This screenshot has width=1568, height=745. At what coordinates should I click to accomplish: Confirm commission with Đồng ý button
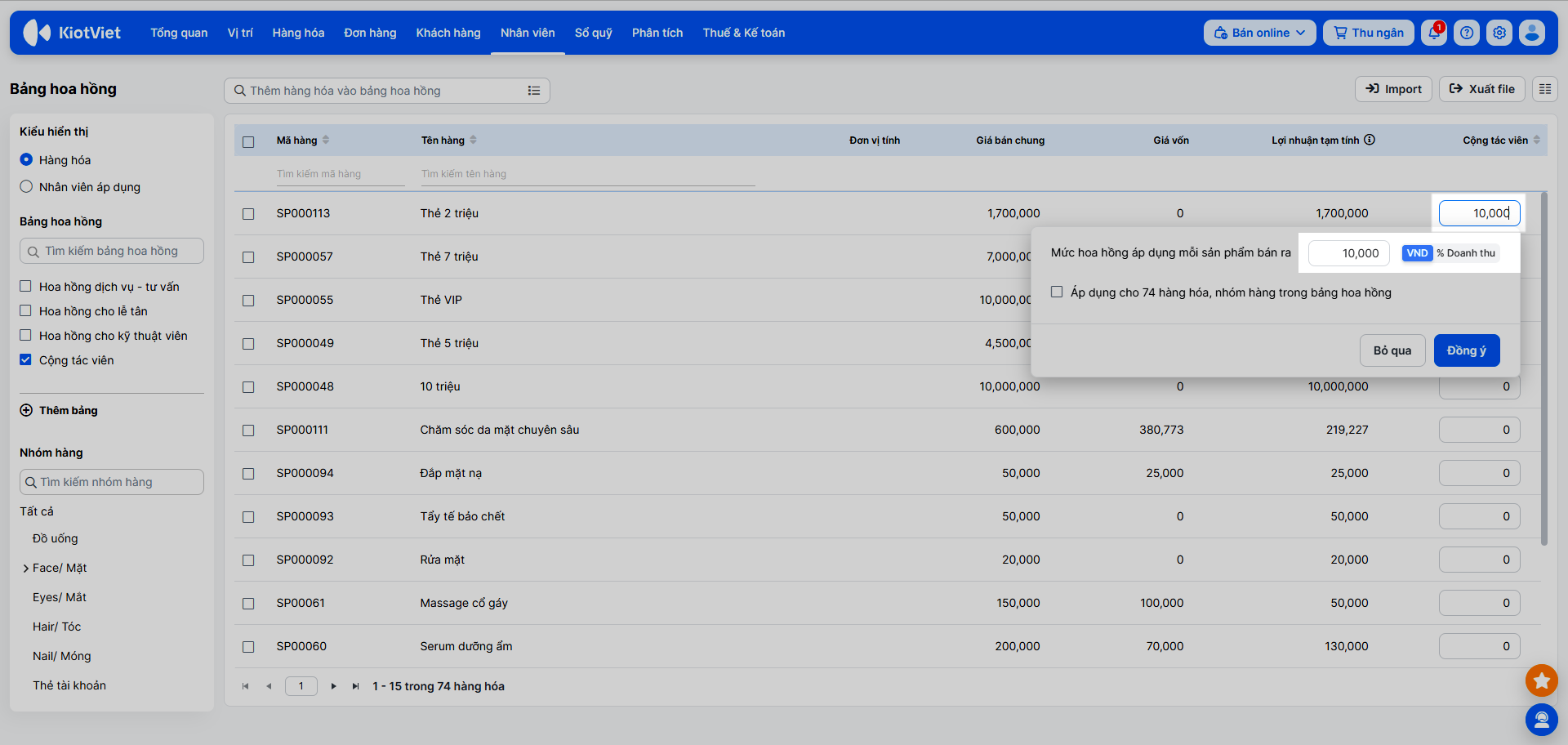pos(1467,350)
